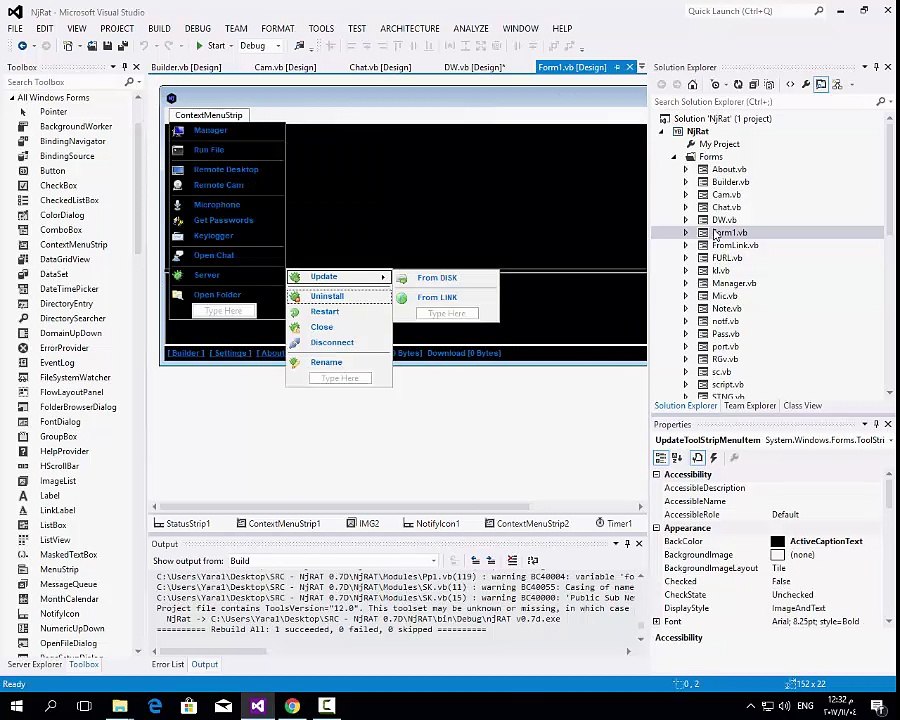This screenshot has height=720, width=900.
Task: Select Timer1 component in the component tray
Action: [614, 523]
